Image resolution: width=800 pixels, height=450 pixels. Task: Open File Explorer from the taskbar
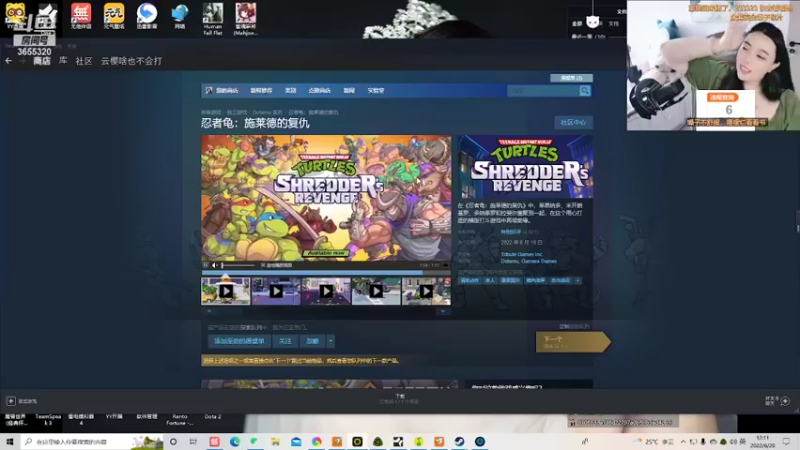(x=276, y=441)
